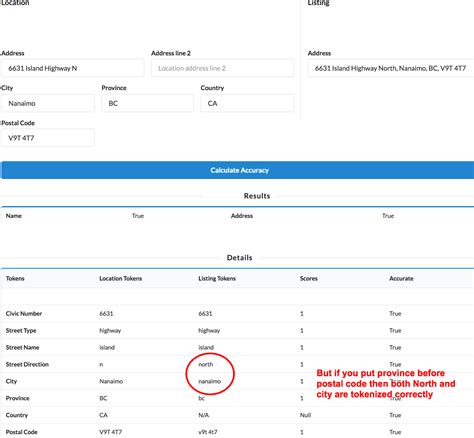This screenshot has height=438, width=474.
Task: Click the Details section heading
Action: 239,258
